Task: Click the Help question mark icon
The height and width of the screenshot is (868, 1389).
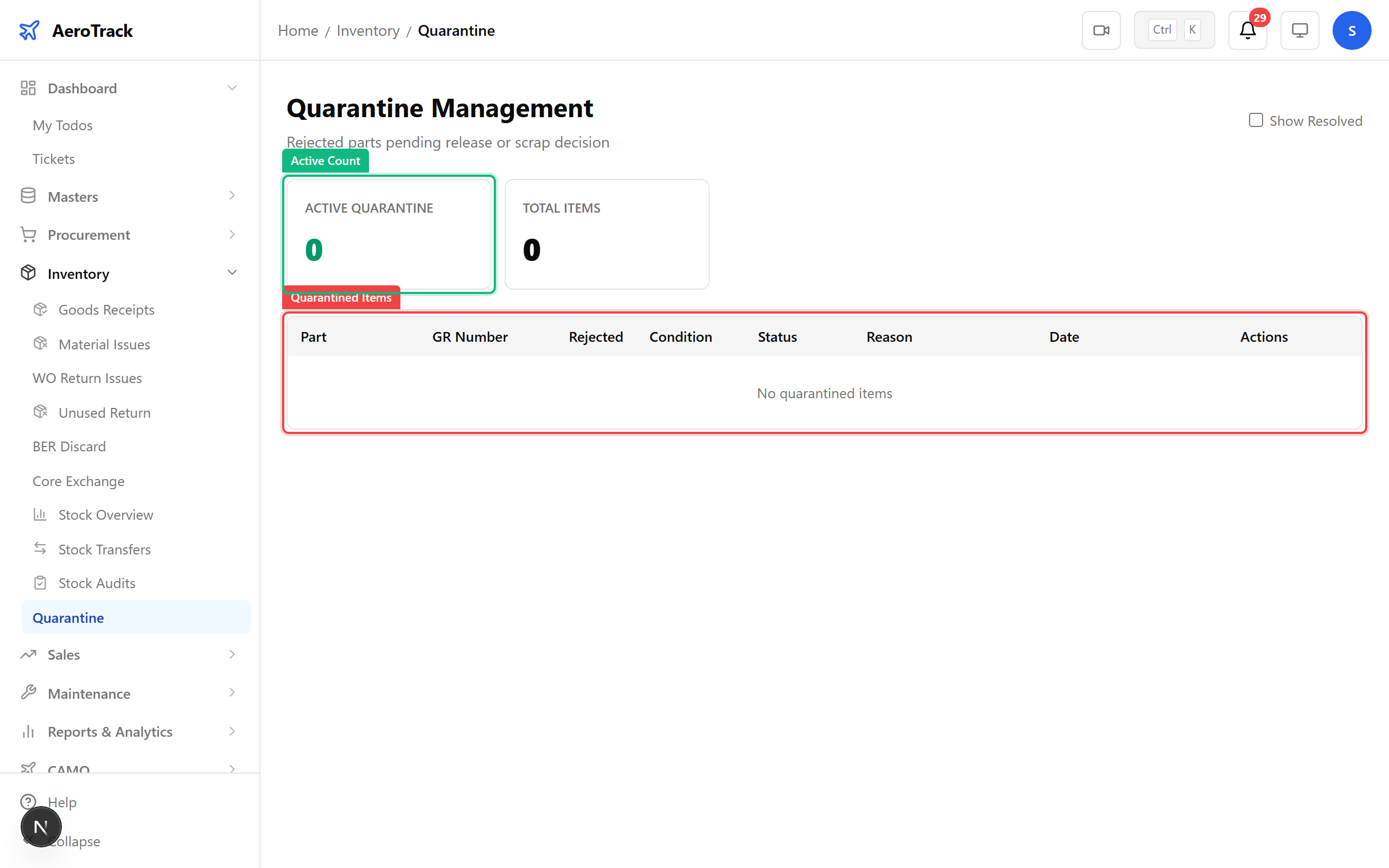Action: 28,801
